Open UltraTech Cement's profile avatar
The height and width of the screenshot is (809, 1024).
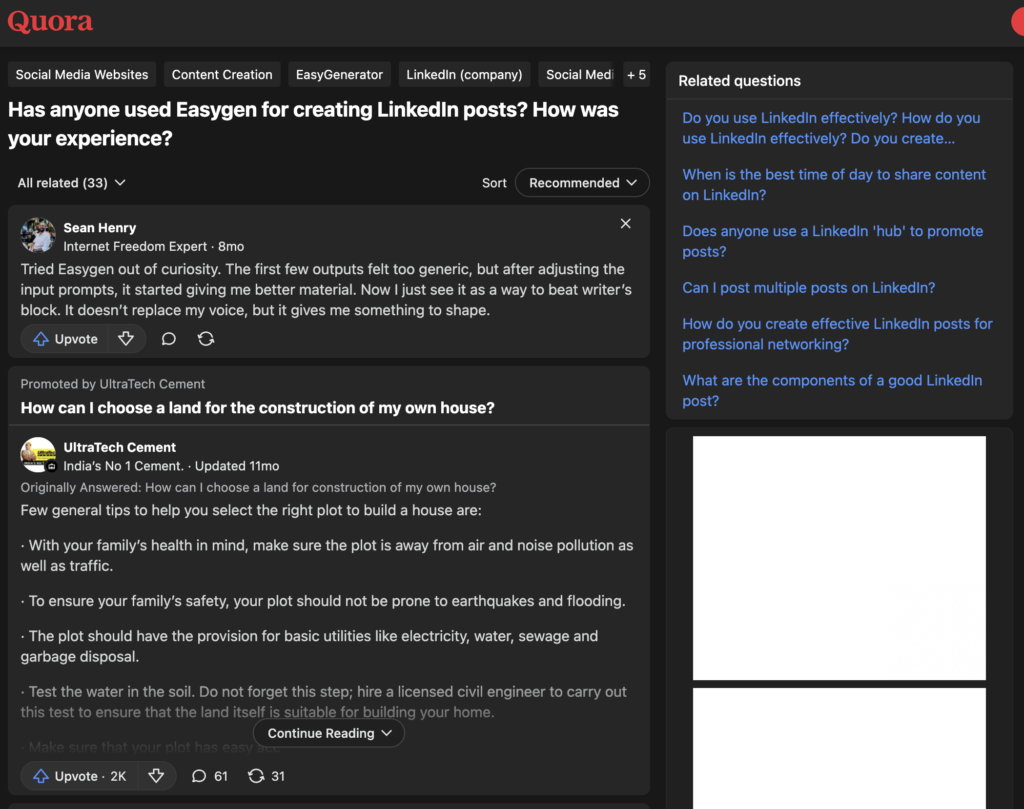click(38, 454)
